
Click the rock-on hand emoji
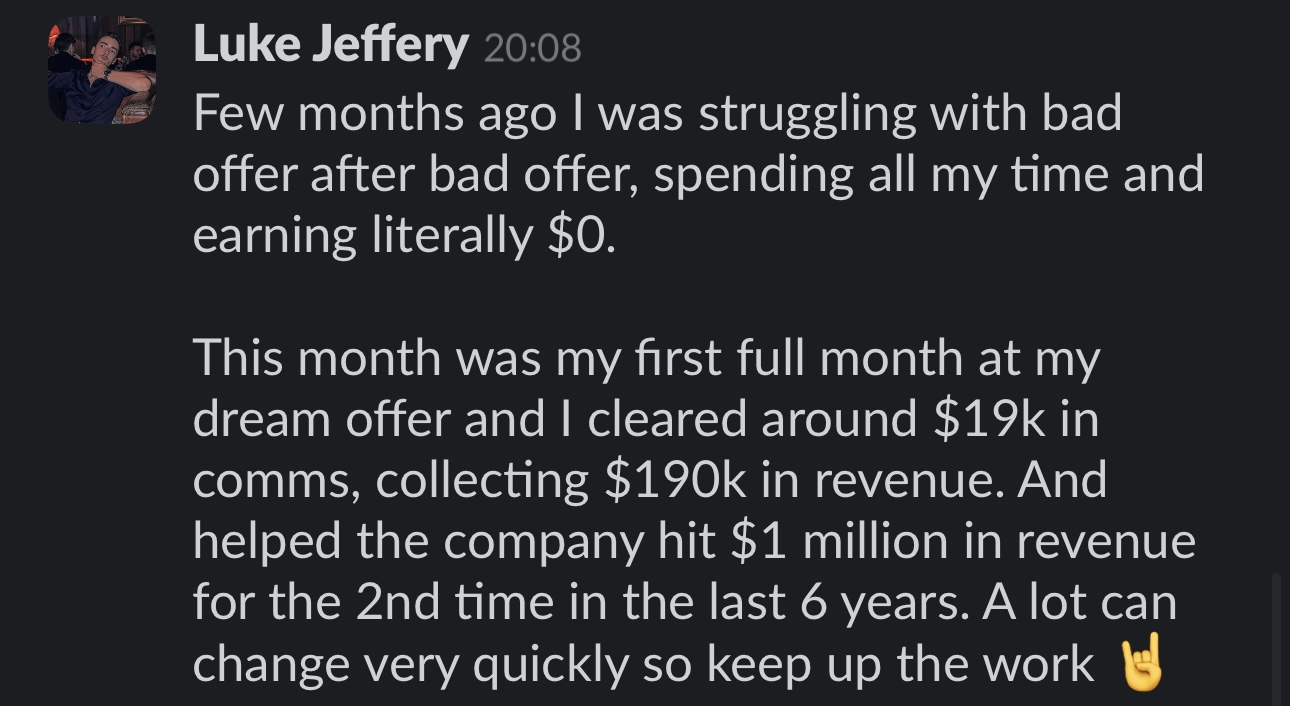pos(1141,662)
